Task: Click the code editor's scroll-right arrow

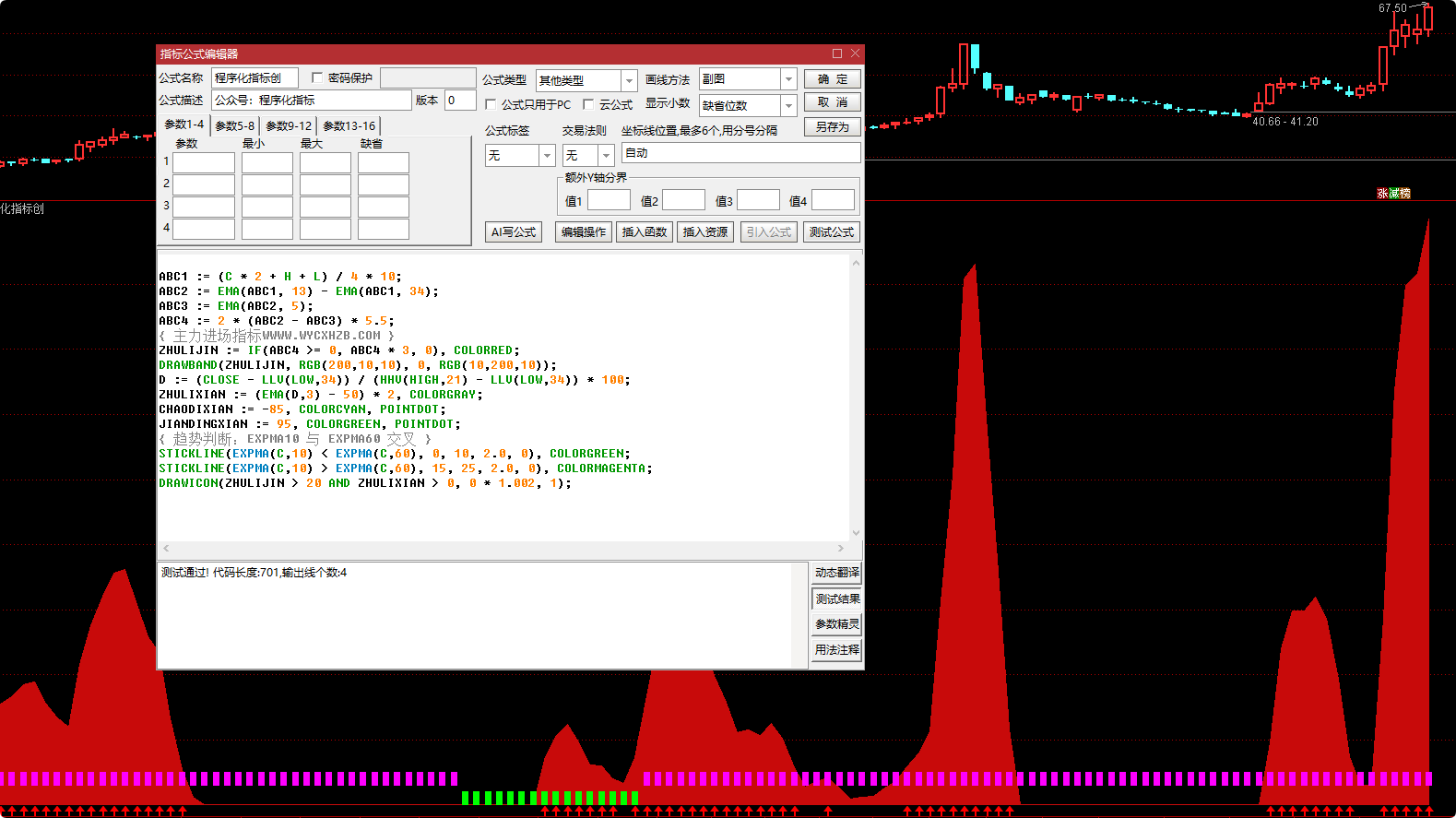Action: pyautogui.click(x=840, y=548)
